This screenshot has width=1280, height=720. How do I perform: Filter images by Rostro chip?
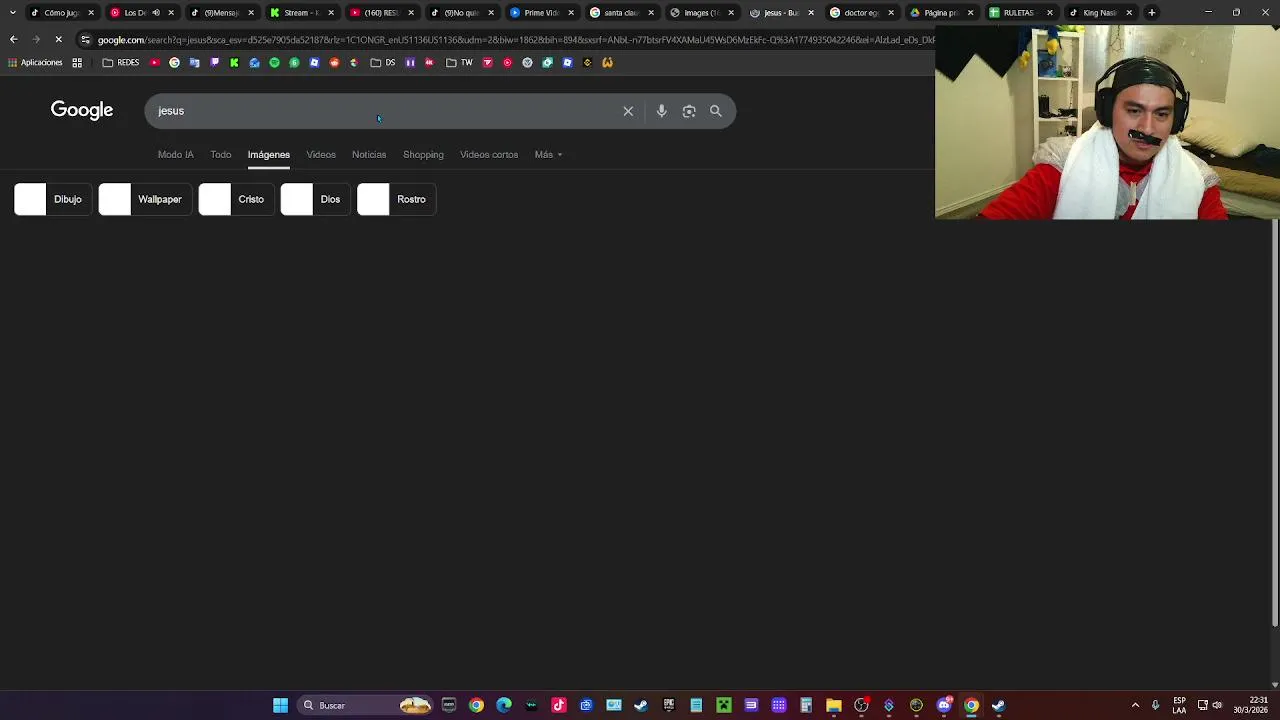pyautogui.click(x=396, y=199)
